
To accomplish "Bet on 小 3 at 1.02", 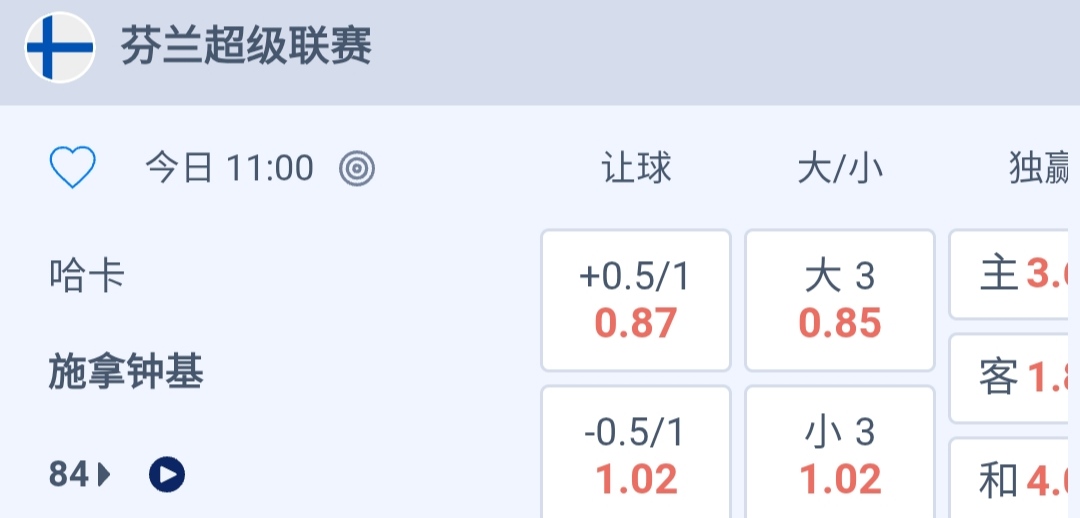I will [x=840, y=455].
